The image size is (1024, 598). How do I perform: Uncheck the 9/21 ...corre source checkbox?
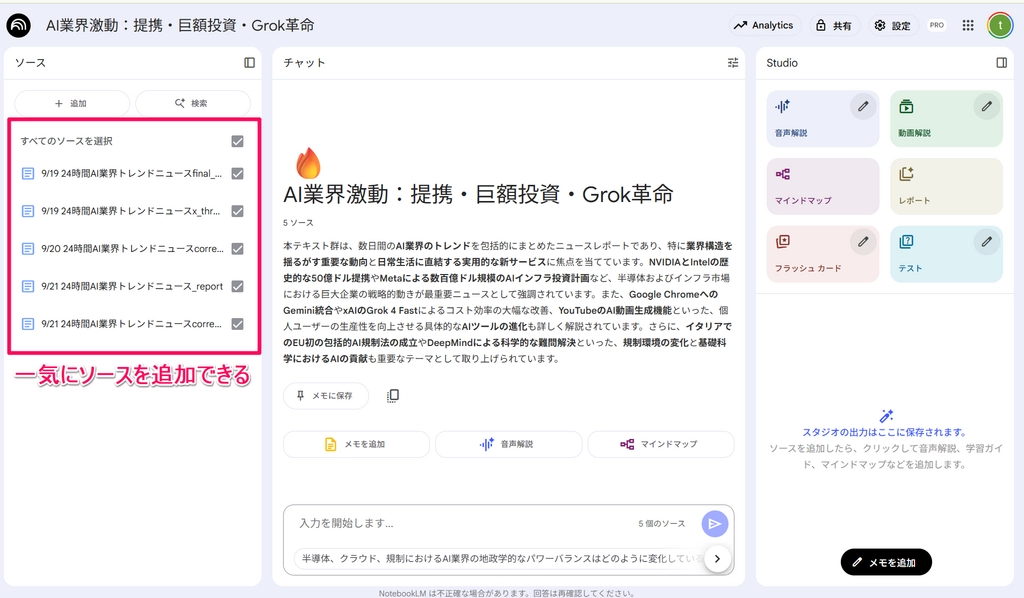(x=238, y=324)
